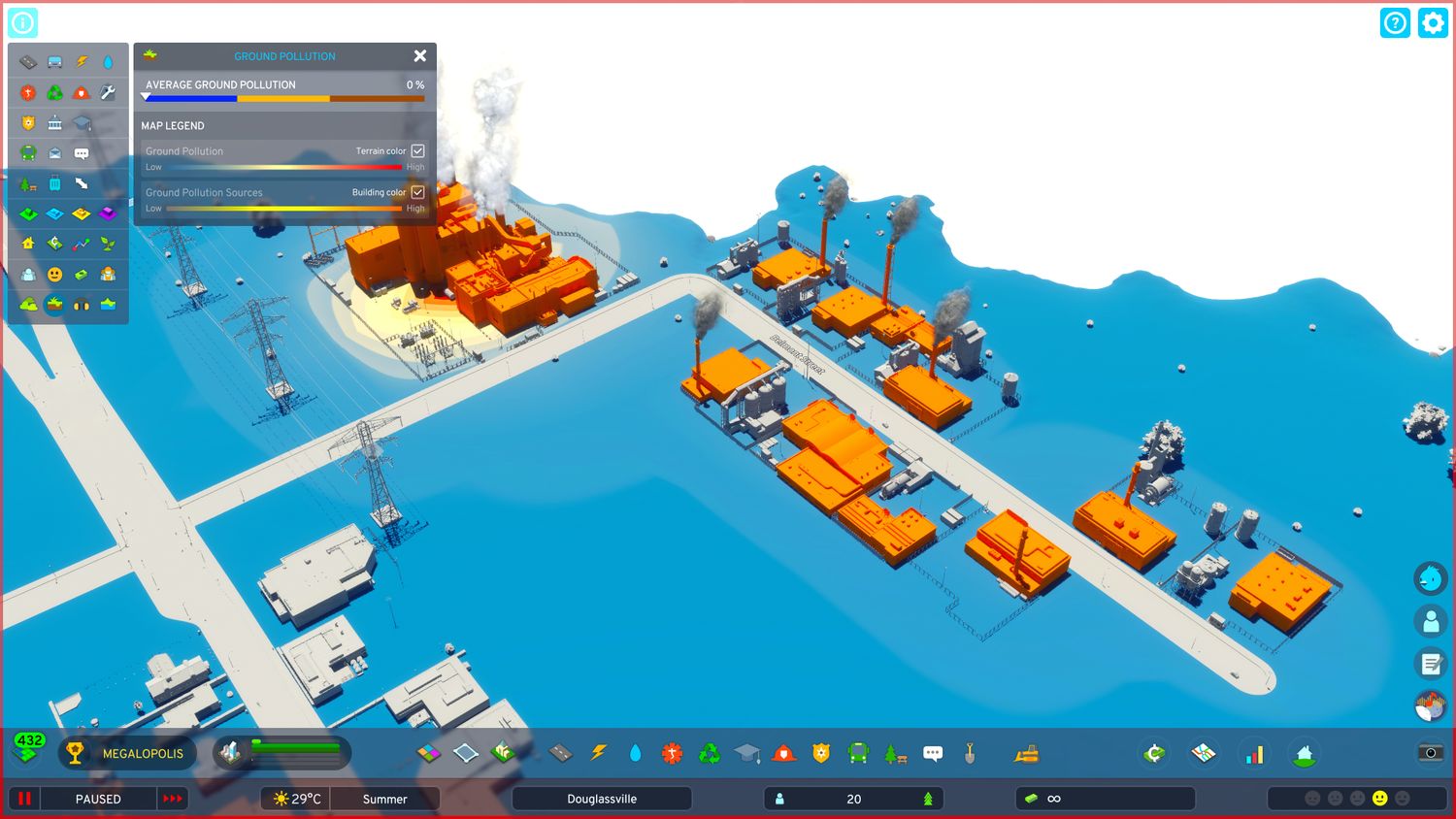Viewport: 1456px width, 819px height.
Task: Select the Roads build menu icon
Action: [x=560, y=754]
